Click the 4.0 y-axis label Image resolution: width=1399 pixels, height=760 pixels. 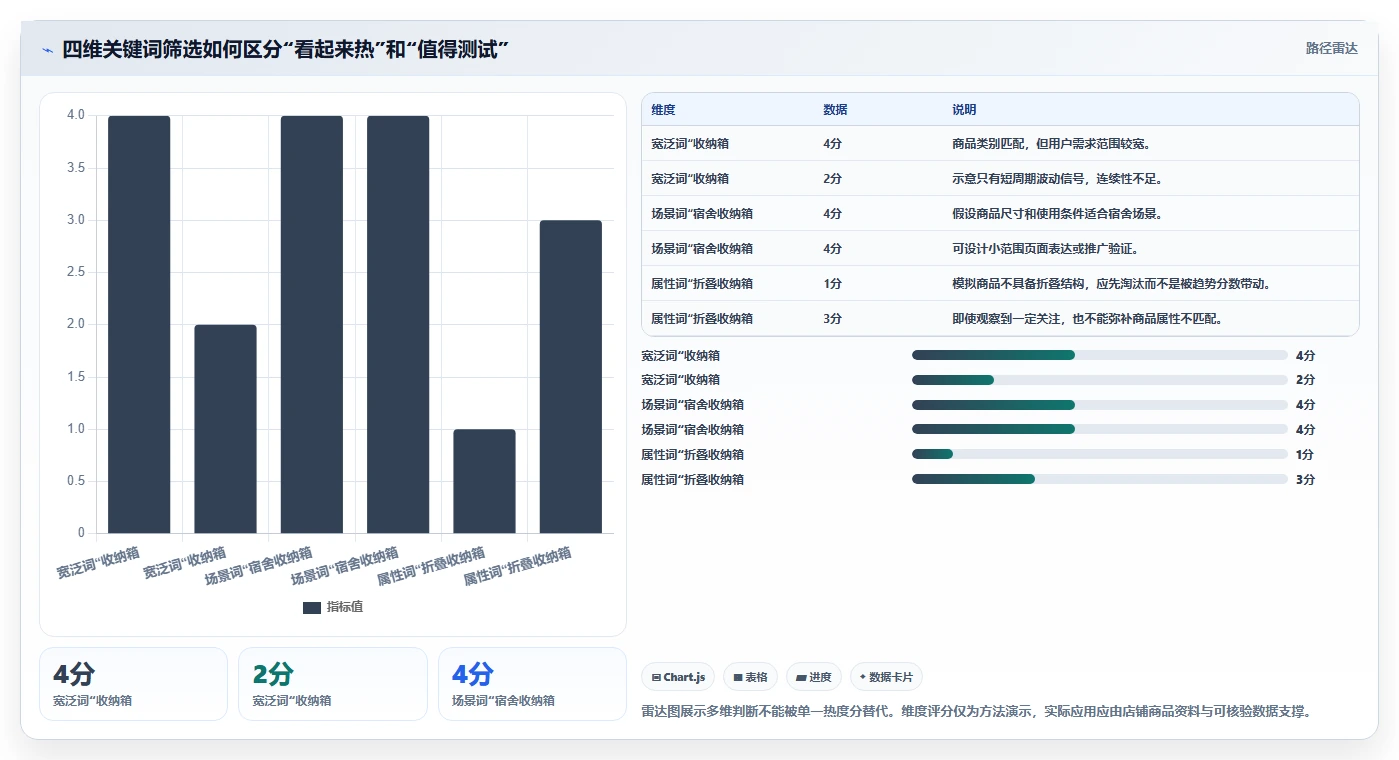(76, 115)
